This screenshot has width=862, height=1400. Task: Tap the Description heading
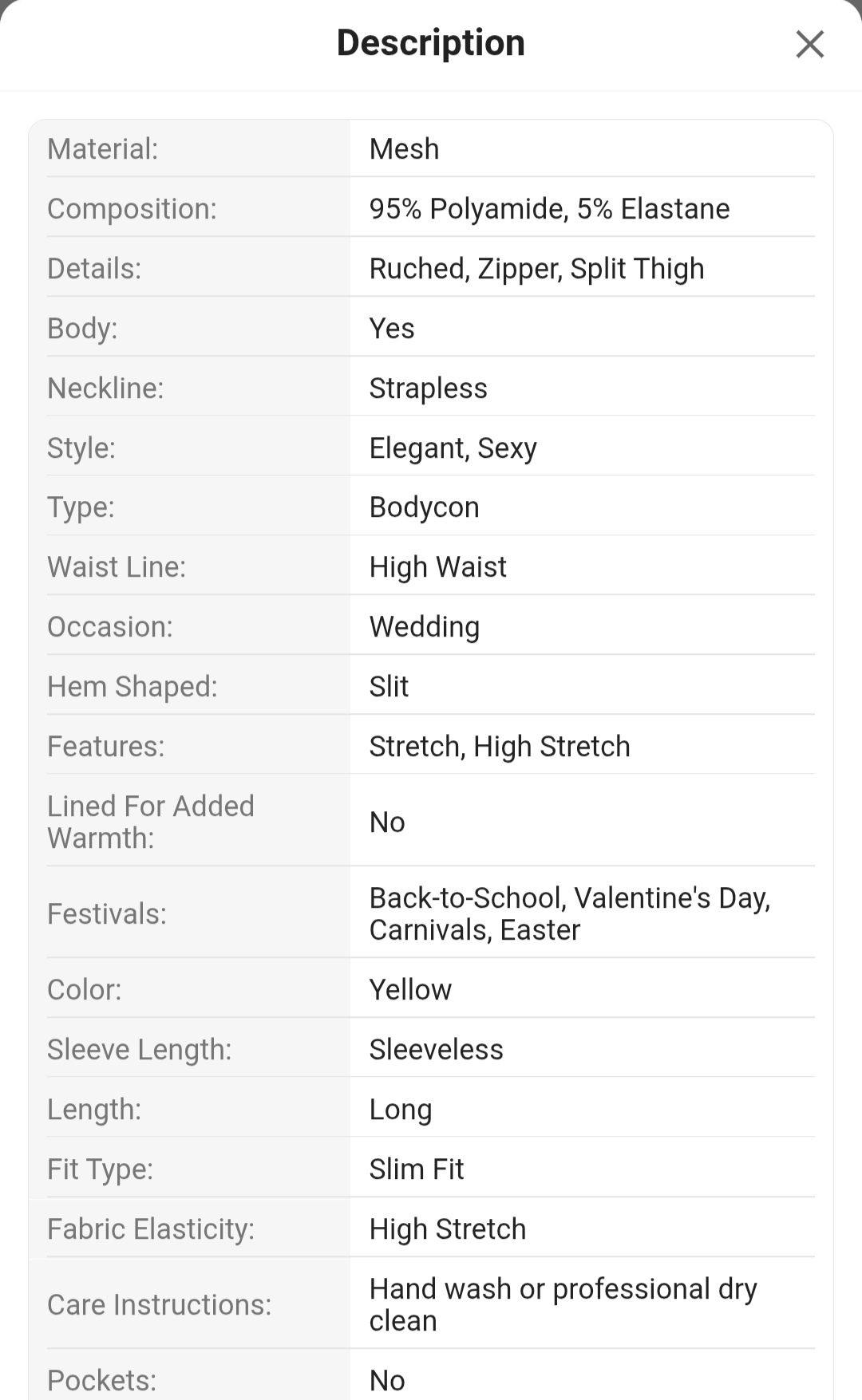(431, 43)
